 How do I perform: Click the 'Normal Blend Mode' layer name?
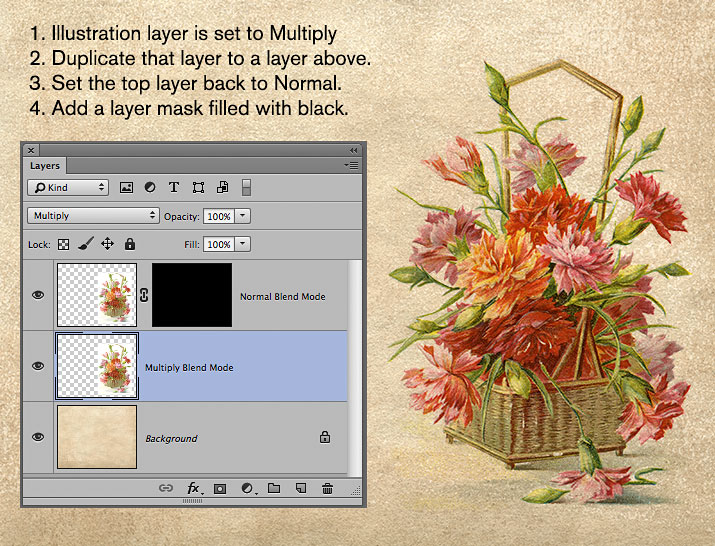point(283,296)
